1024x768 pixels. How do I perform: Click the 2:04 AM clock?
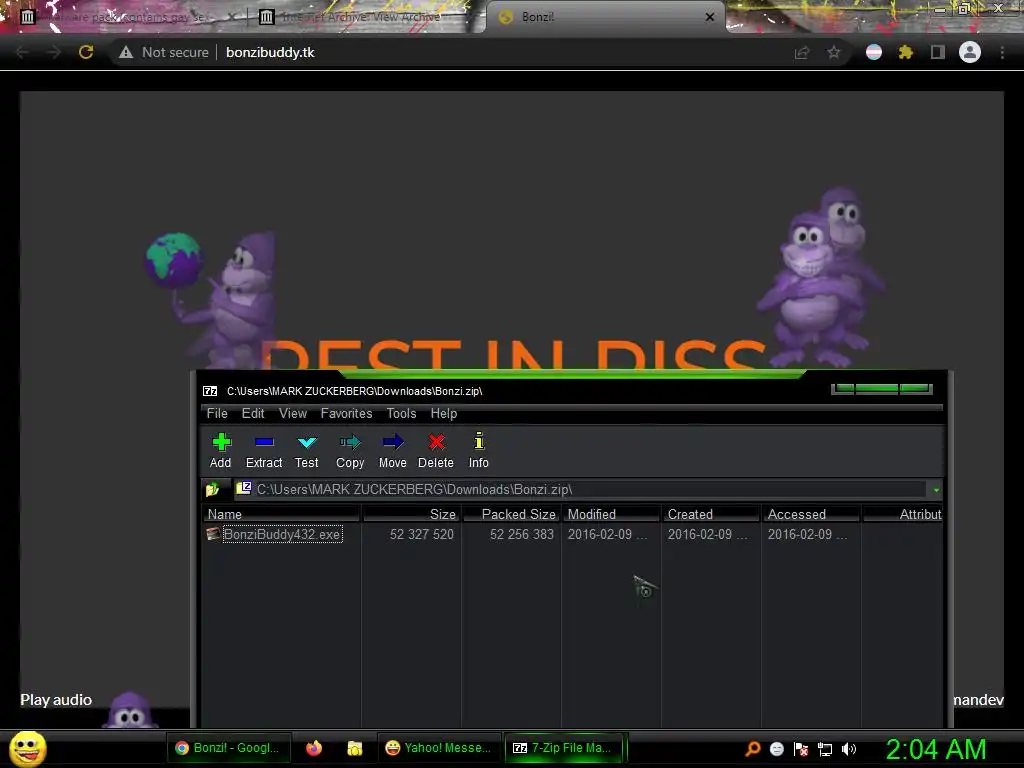click(936, 749)
